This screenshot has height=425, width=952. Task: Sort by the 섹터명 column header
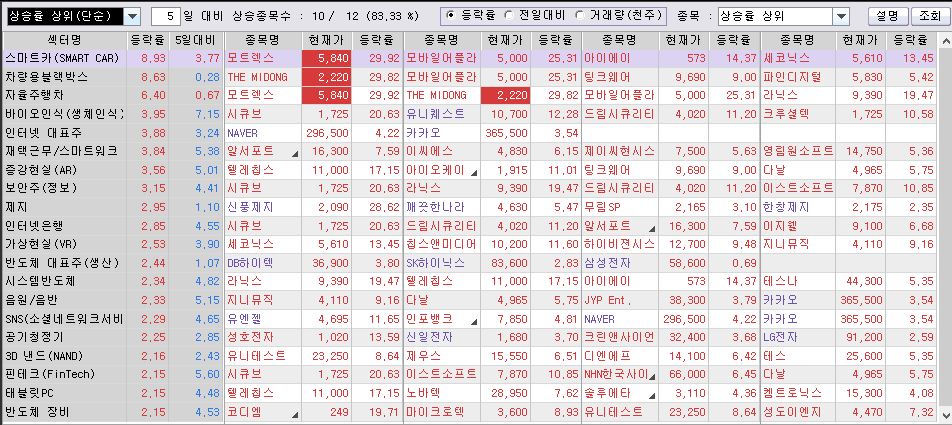tap(64, 41)
